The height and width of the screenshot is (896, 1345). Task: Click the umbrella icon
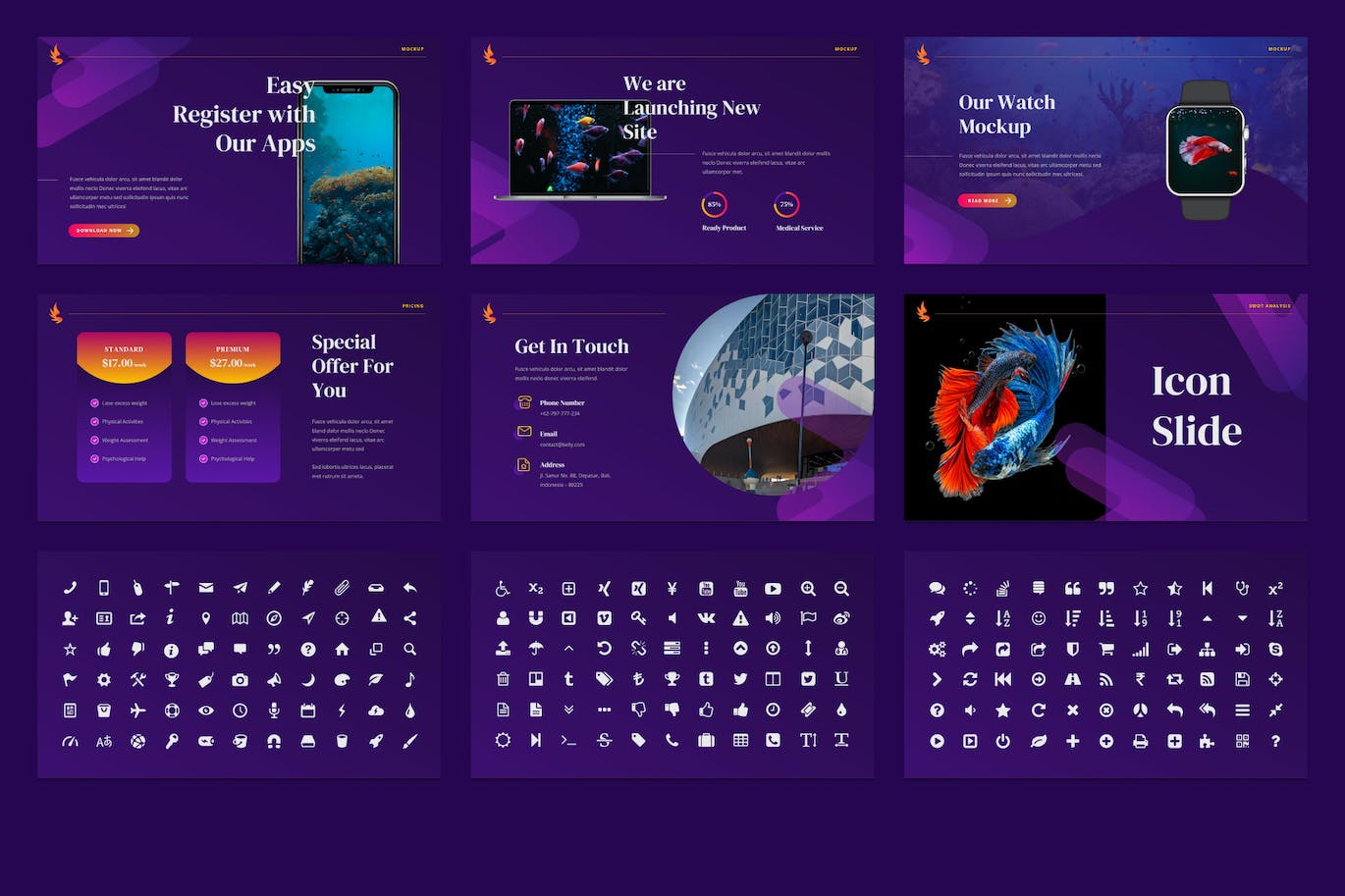[x=536, y=648]
